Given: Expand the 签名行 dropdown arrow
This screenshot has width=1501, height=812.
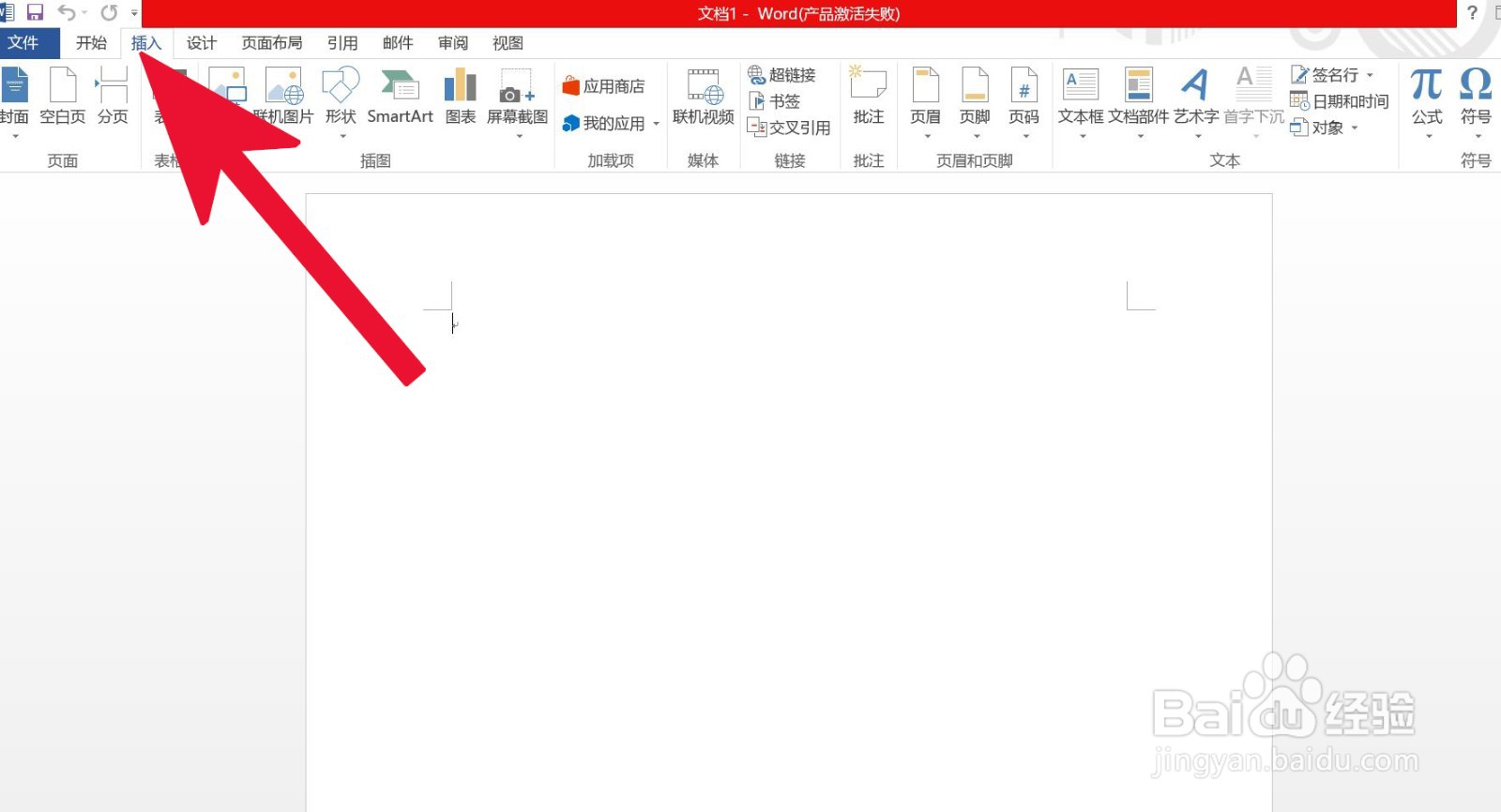Looking at the screenshot, I should [1370, 75].
